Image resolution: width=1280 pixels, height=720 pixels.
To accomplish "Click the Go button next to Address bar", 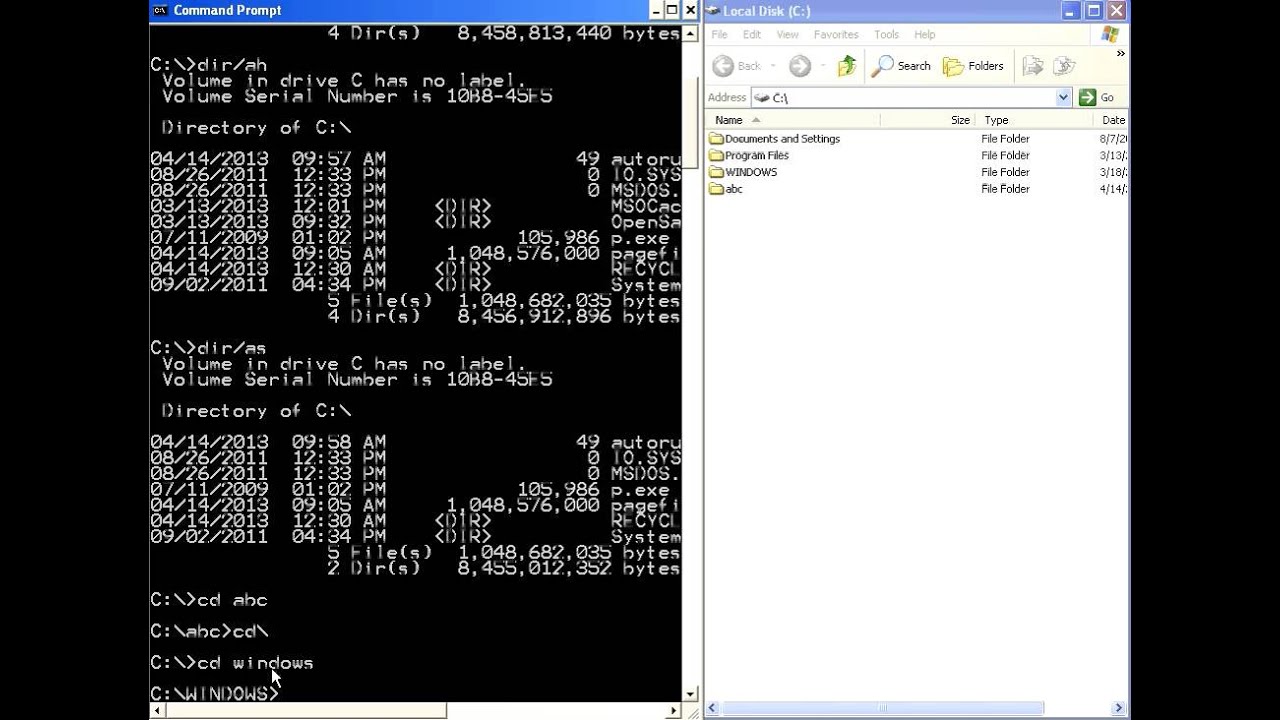I will point(1098,97).
